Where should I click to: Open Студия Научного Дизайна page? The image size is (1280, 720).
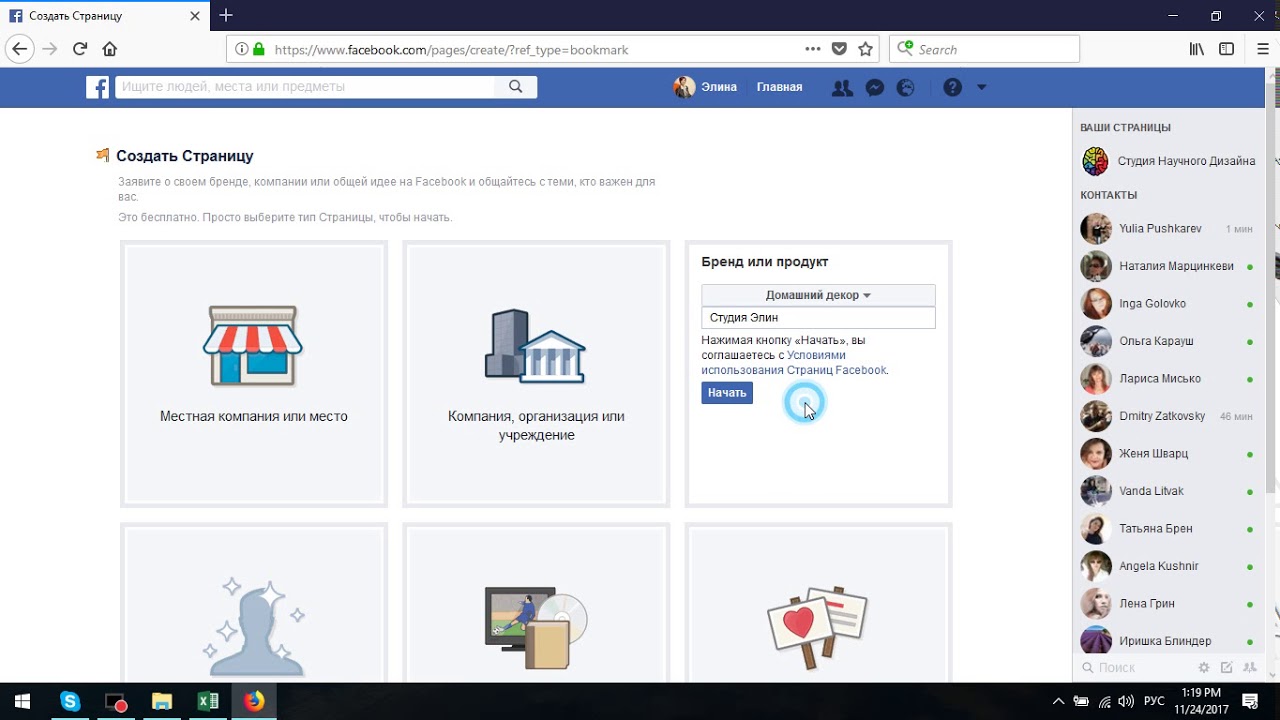click(1168, 161)
